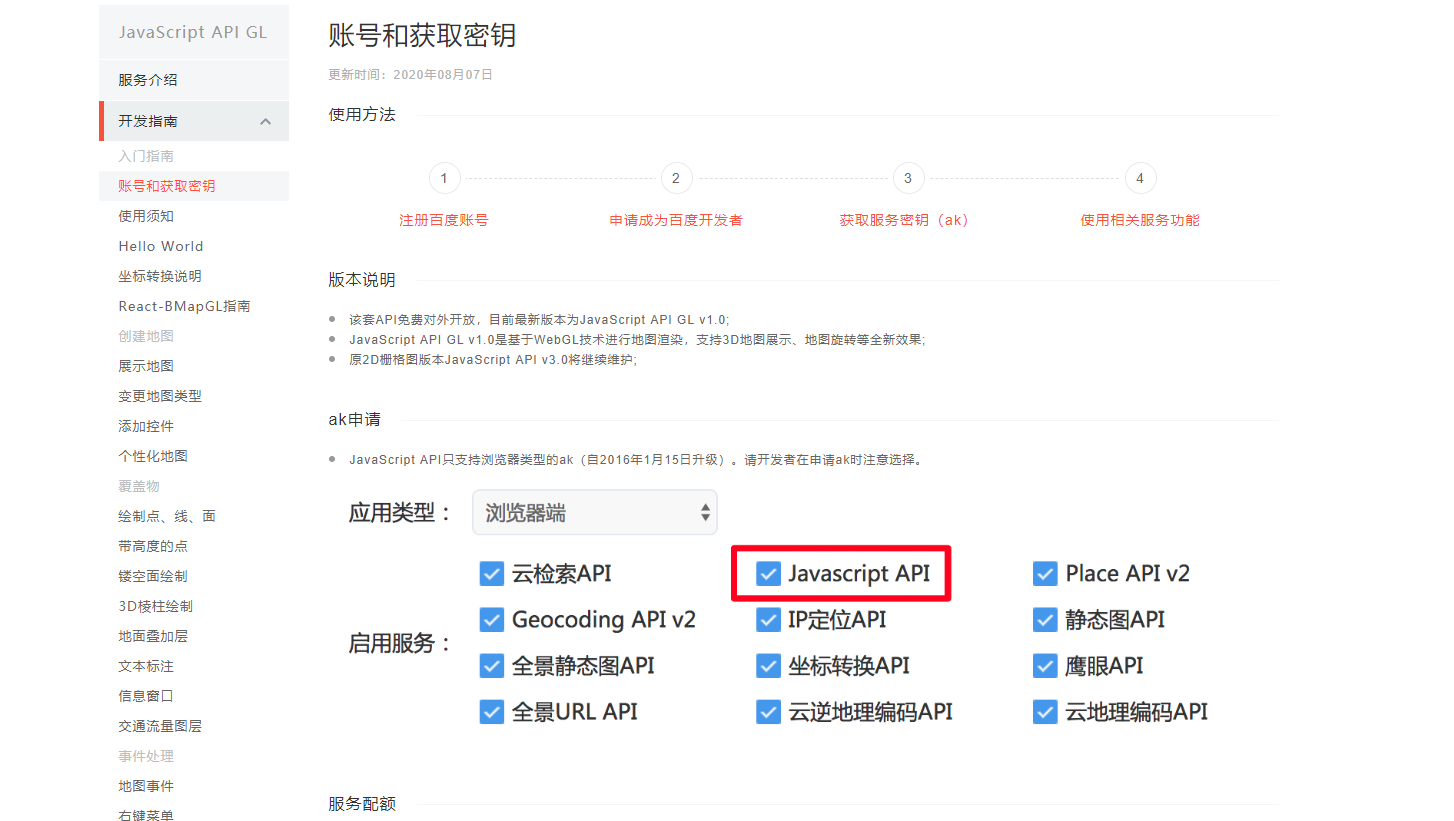The height and width of the screenshot is (821, 1454).
Task: Click the 启用服务： label
Action: [400, 643]
